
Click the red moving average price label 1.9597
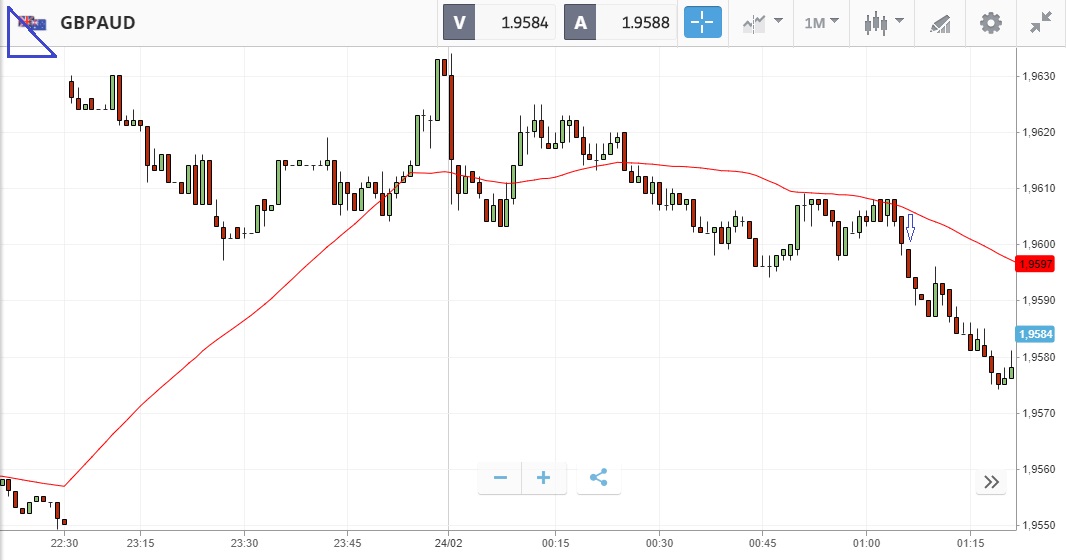tap(1032, 264)
